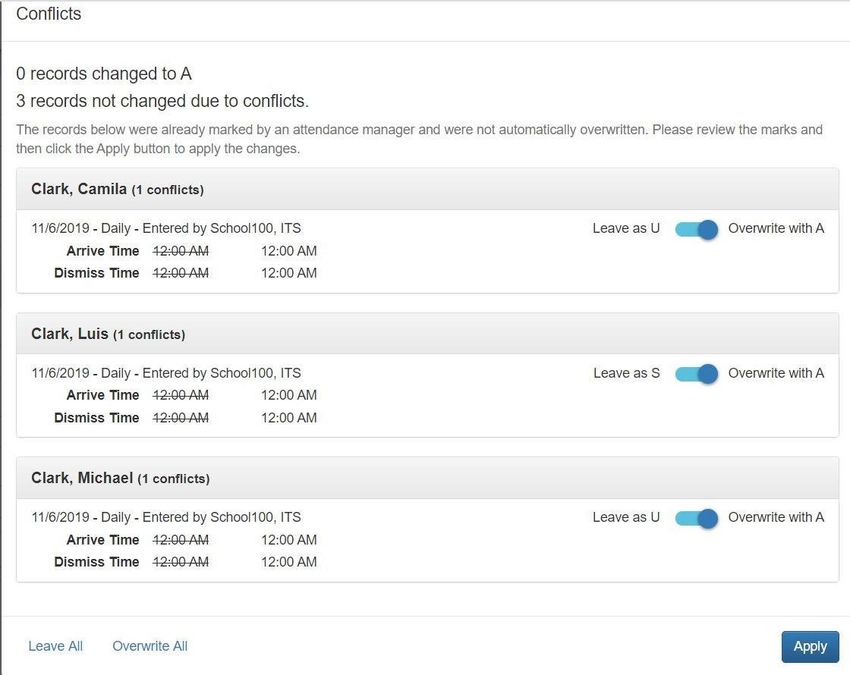The image size is (850, 675).
Task: Toggle overwrite switch for Clark, Luis
Action: (696, 374)
